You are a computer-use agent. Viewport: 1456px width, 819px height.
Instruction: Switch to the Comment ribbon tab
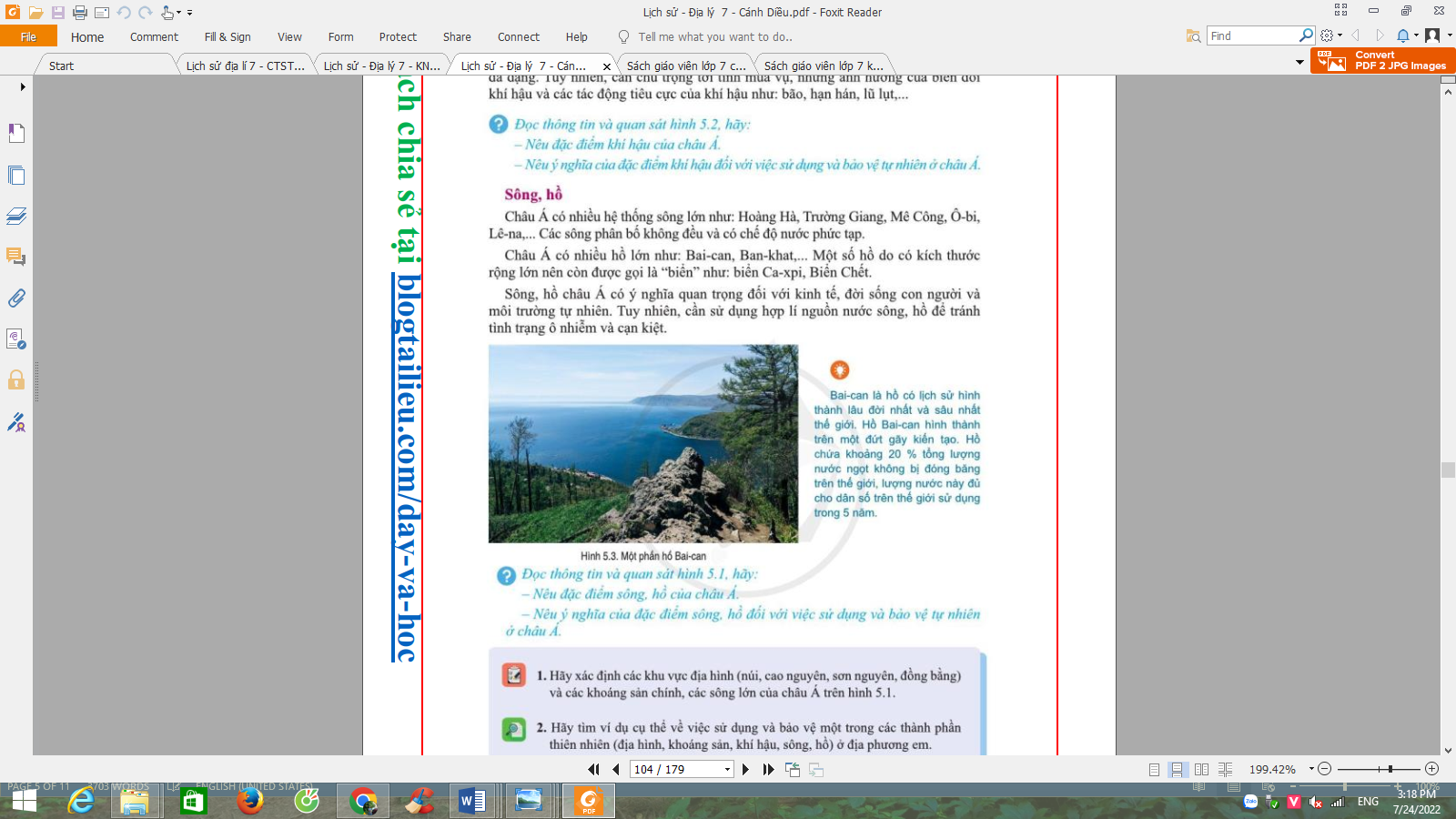(x=153, y=37)
